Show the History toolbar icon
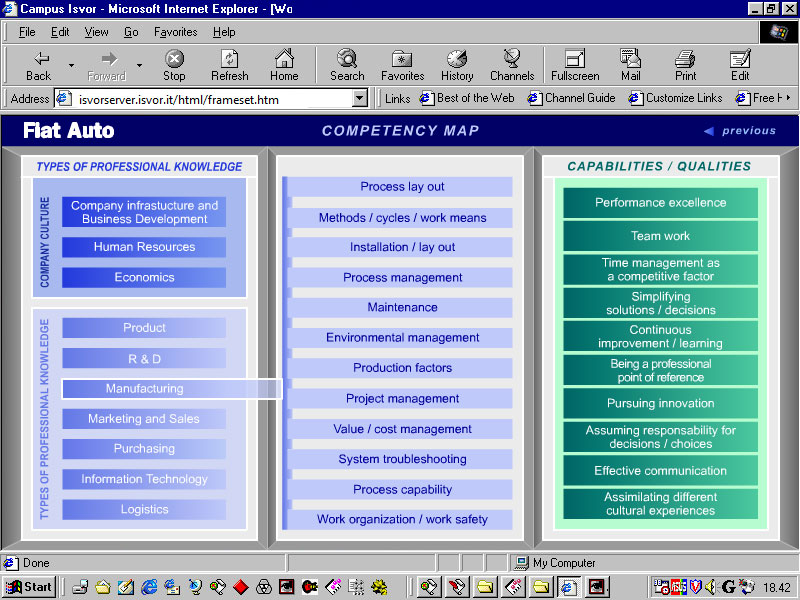Viewport: 800px width, 600px height. coord(457,65)
